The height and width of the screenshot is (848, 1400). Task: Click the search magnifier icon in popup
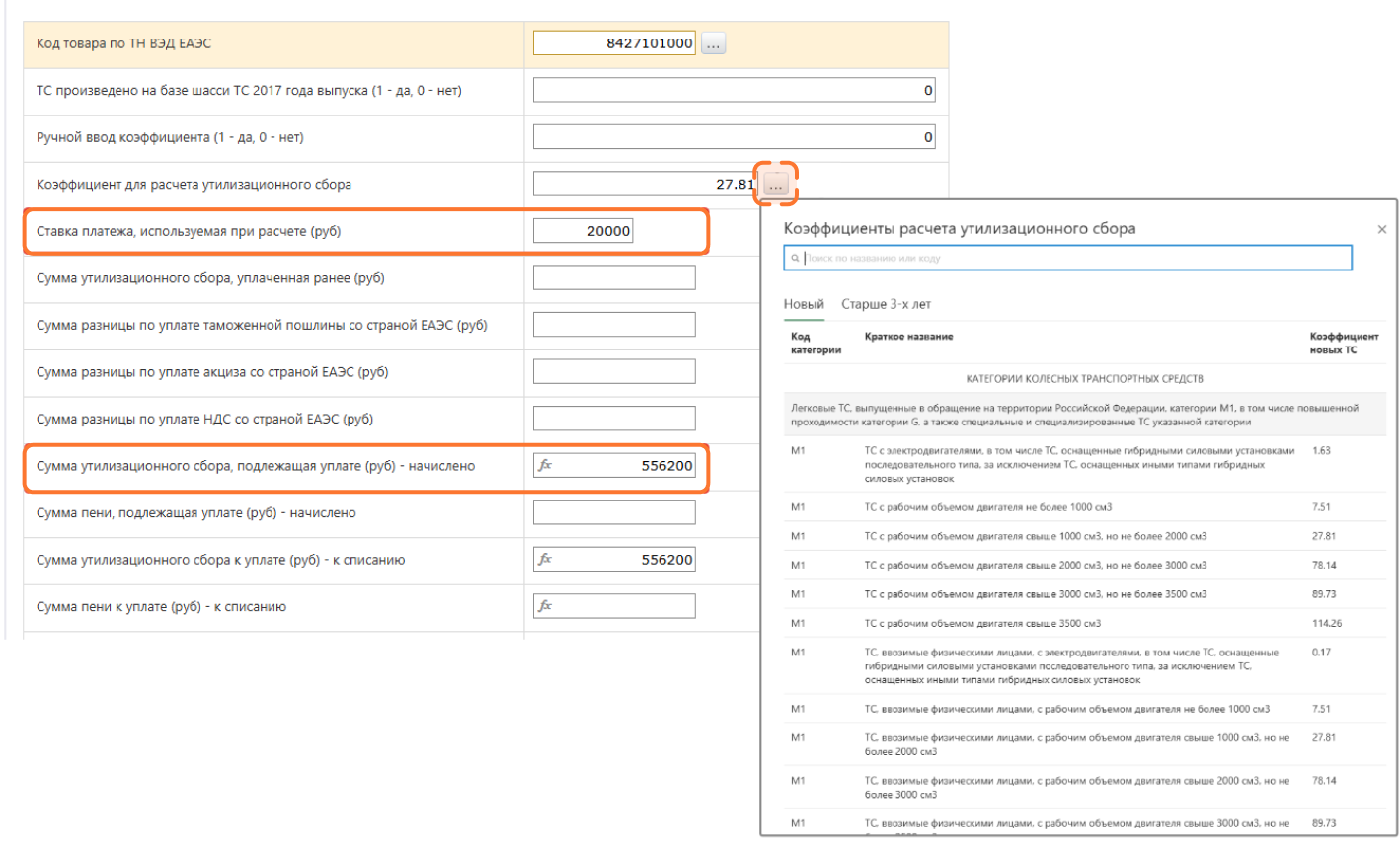coord(795,259)
